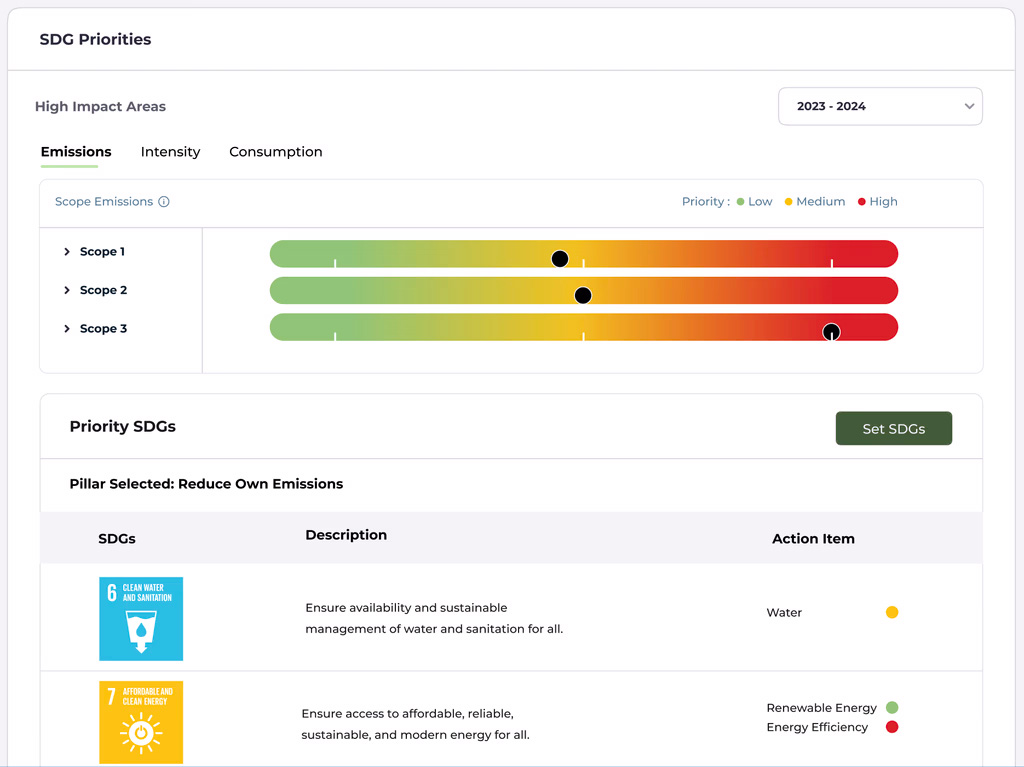Click the SDG 6 Clean Water icon
Image resolution: width=1024 pixels, height=767 pixels.
click(141, 619)
